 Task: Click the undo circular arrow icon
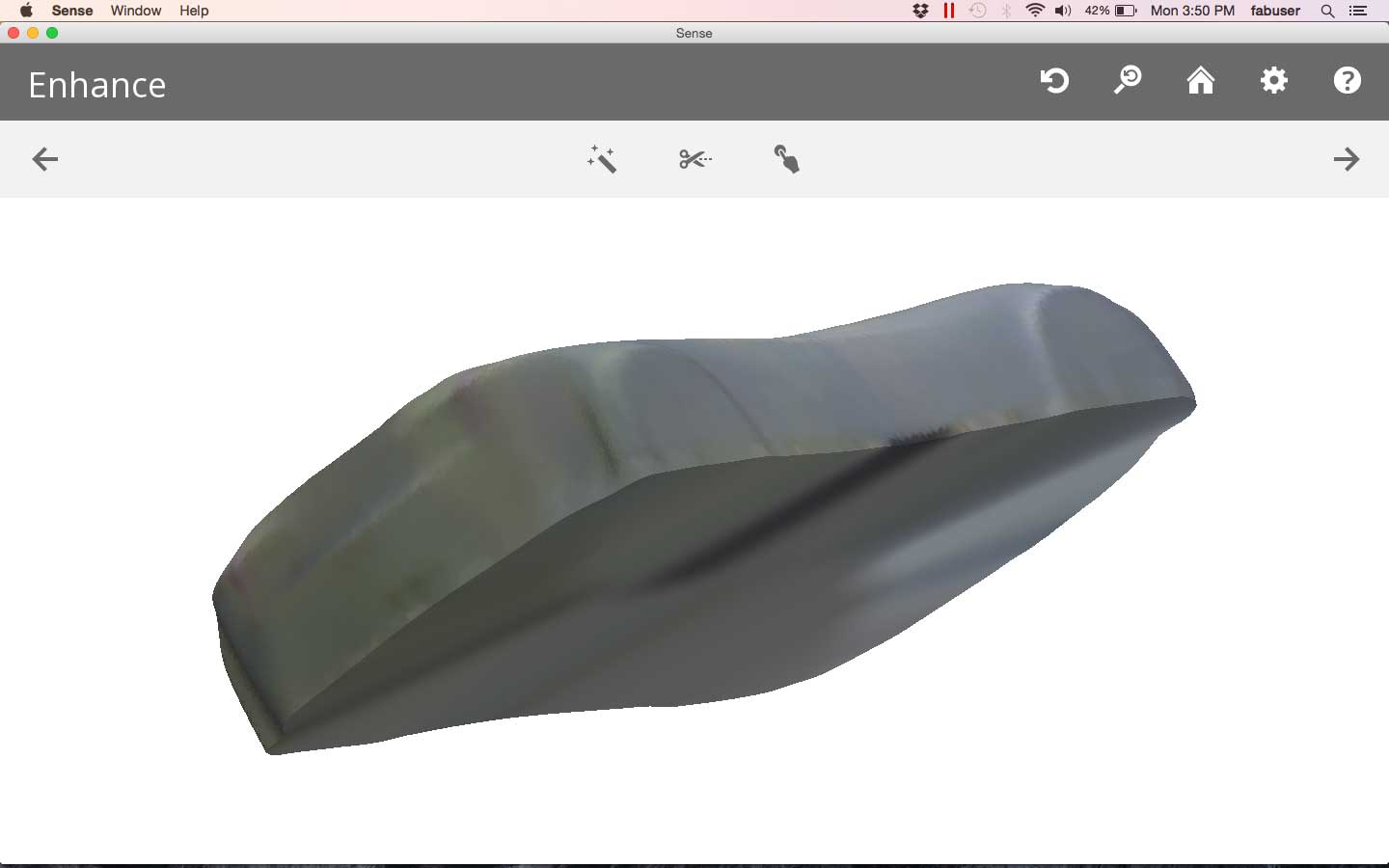tap(1054, 80)
